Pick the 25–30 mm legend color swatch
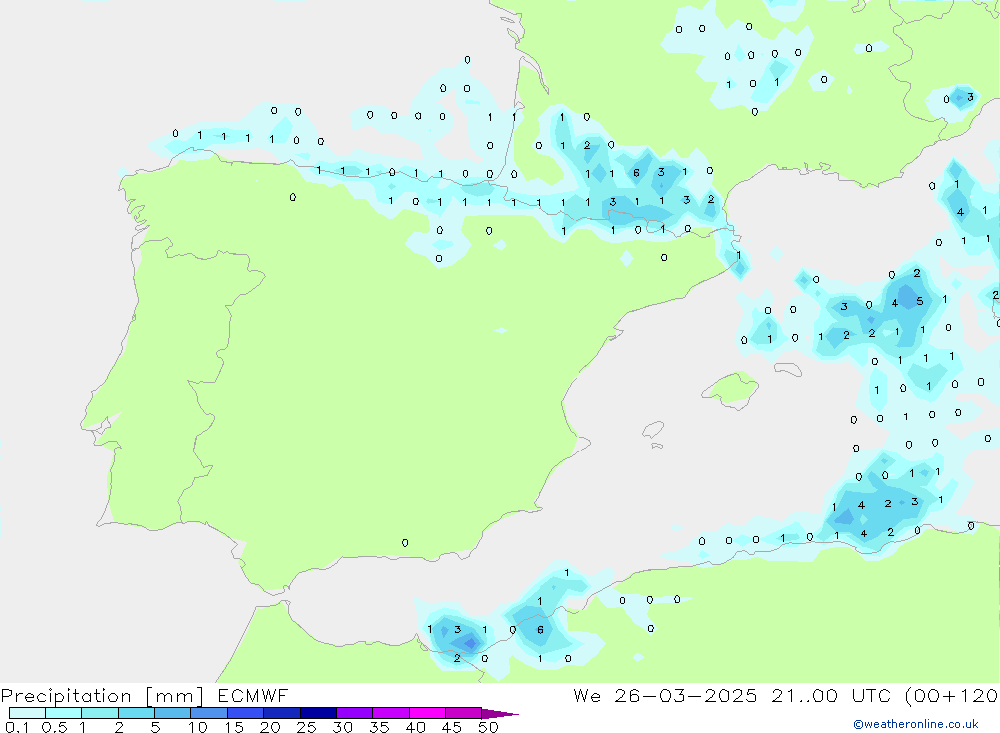Screen dimensions: 1000x733 coord(318,713)
